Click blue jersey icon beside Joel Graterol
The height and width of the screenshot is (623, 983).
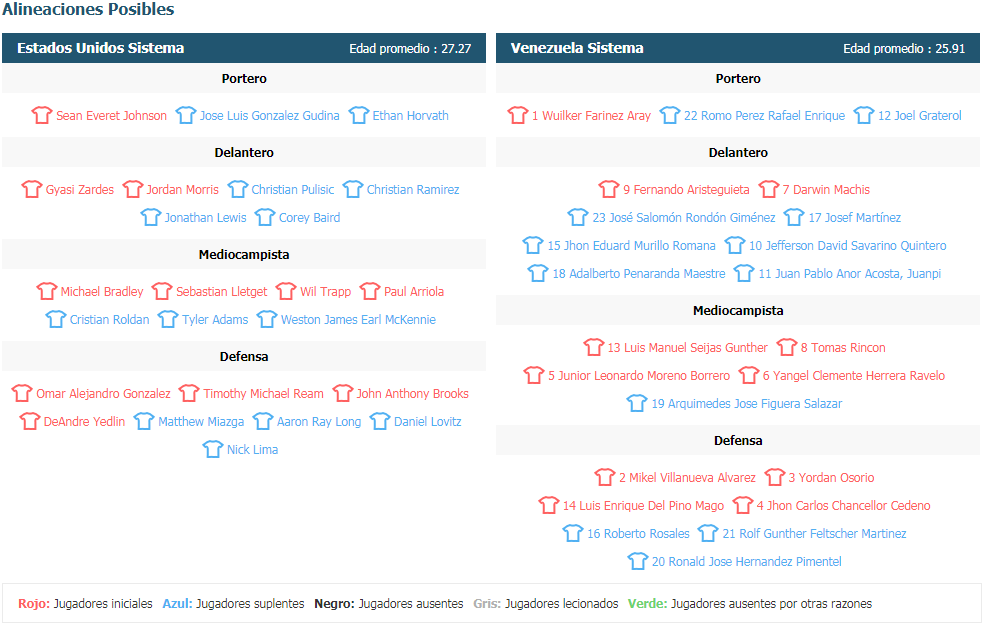(x=864, y=115)
